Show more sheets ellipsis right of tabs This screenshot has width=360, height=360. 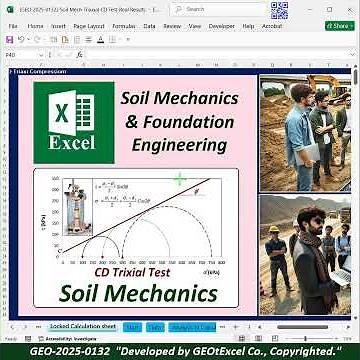(223, 327)
